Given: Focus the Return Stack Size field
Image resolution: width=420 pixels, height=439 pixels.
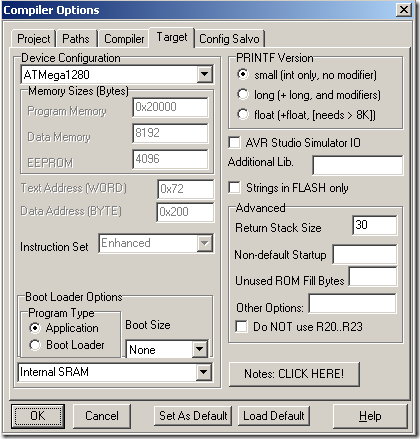Looking at the screenshot, I should [x=375, y=225].
